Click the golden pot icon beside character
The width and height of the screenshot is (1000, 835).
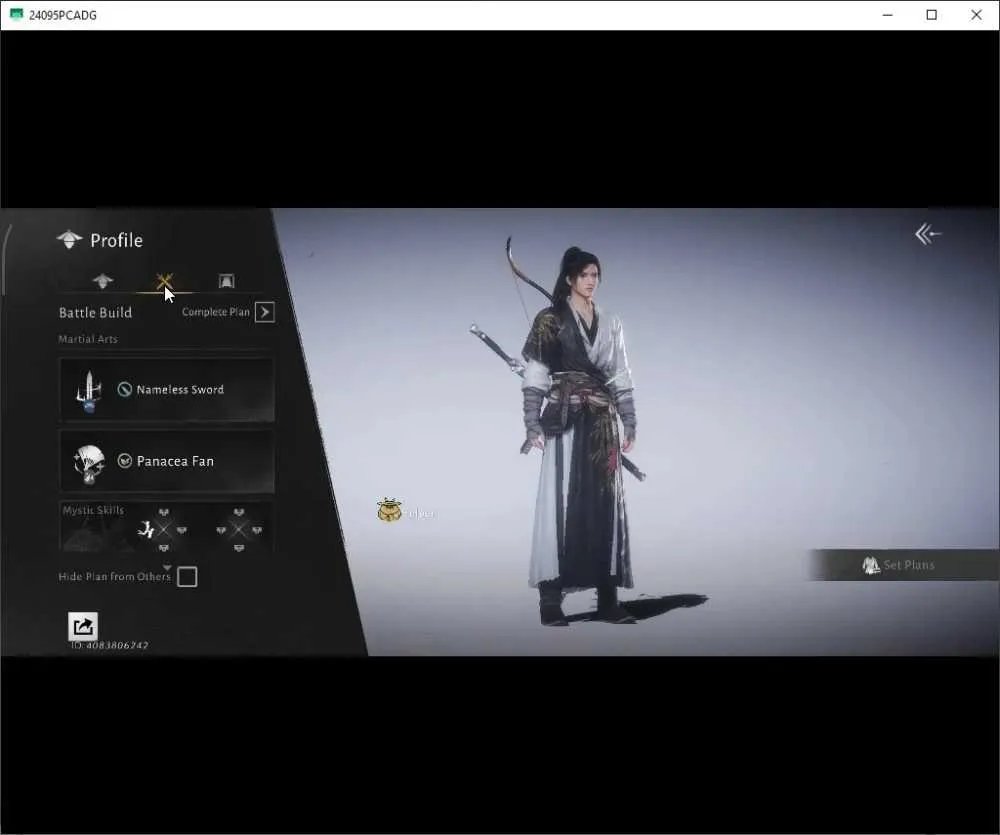(x=389, y=510)
